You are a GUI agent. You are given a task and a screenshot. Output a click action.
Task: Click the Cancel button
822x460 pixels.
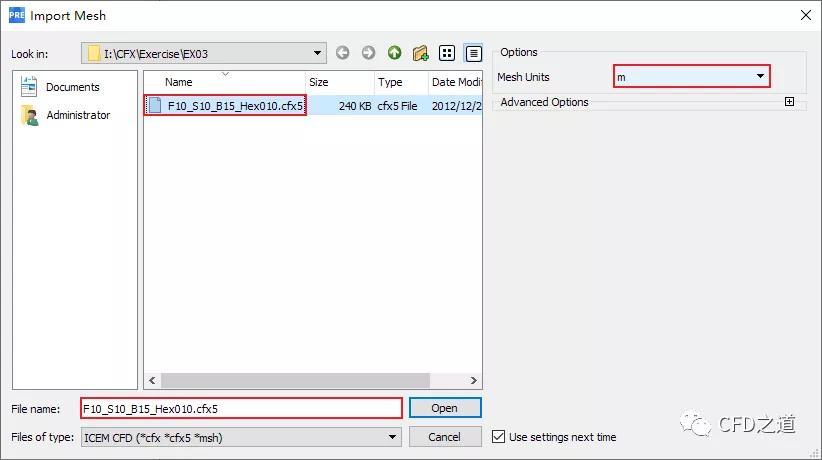[445, 437]
